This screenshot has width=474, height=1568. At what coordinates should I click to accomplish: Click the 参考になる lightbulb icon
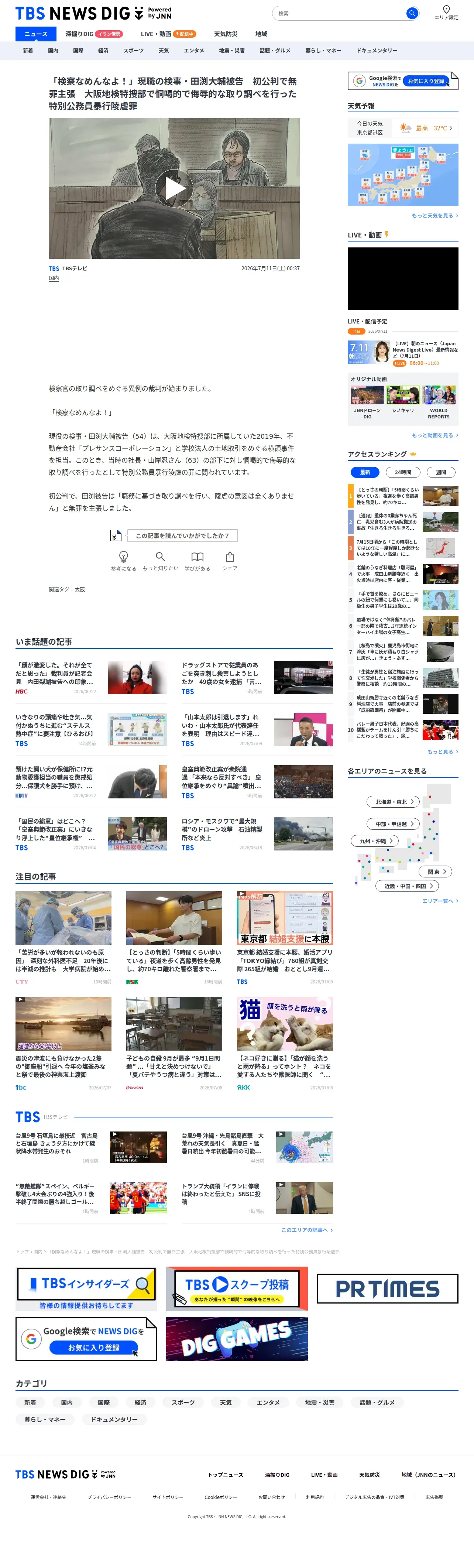point(124,557)
